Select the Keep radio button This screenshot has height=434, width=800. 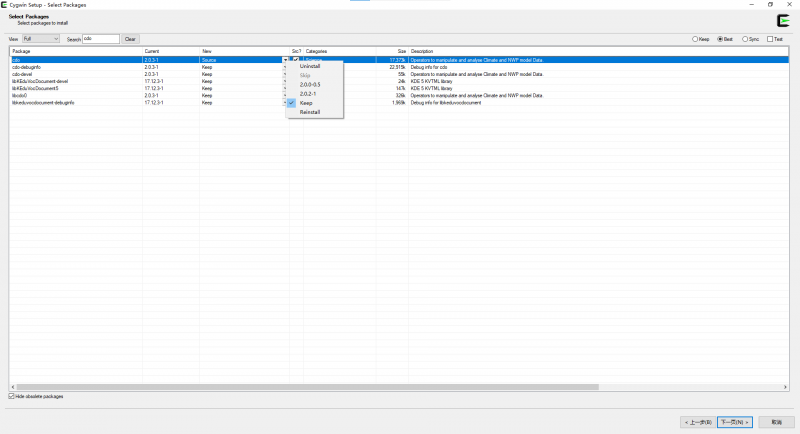tap(696, 39)
